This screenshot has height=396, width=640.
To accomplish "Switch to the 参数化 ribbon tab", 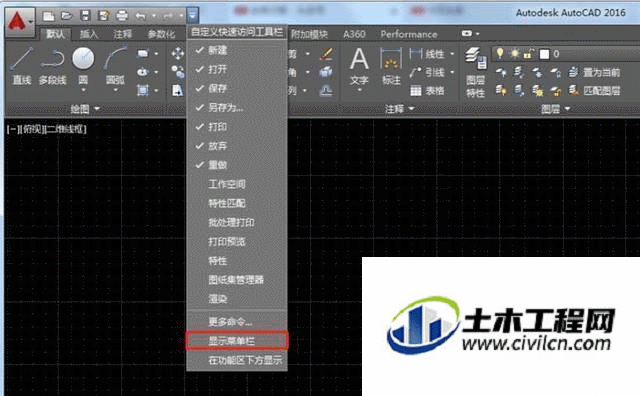I will point(161,34).
